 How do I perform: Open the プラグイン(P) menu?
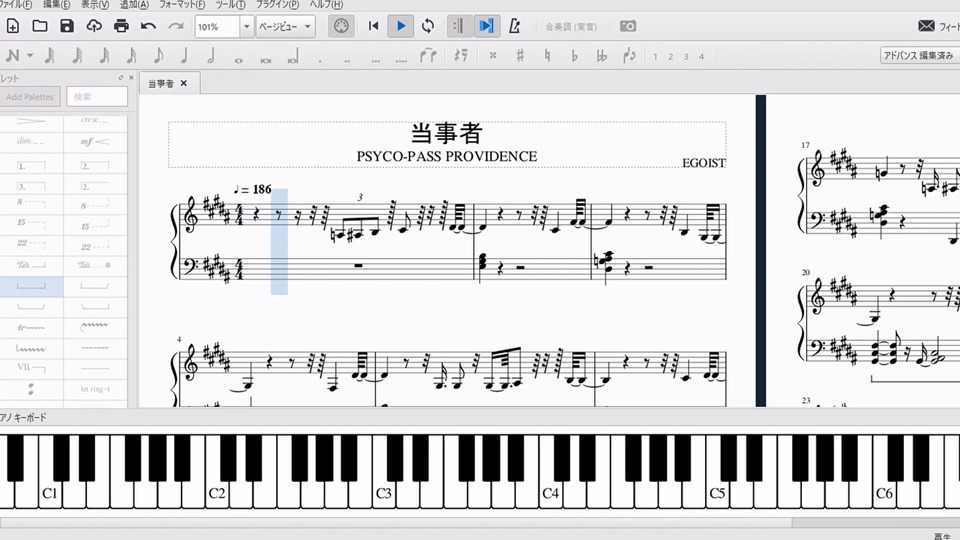[x=277, y=4]
